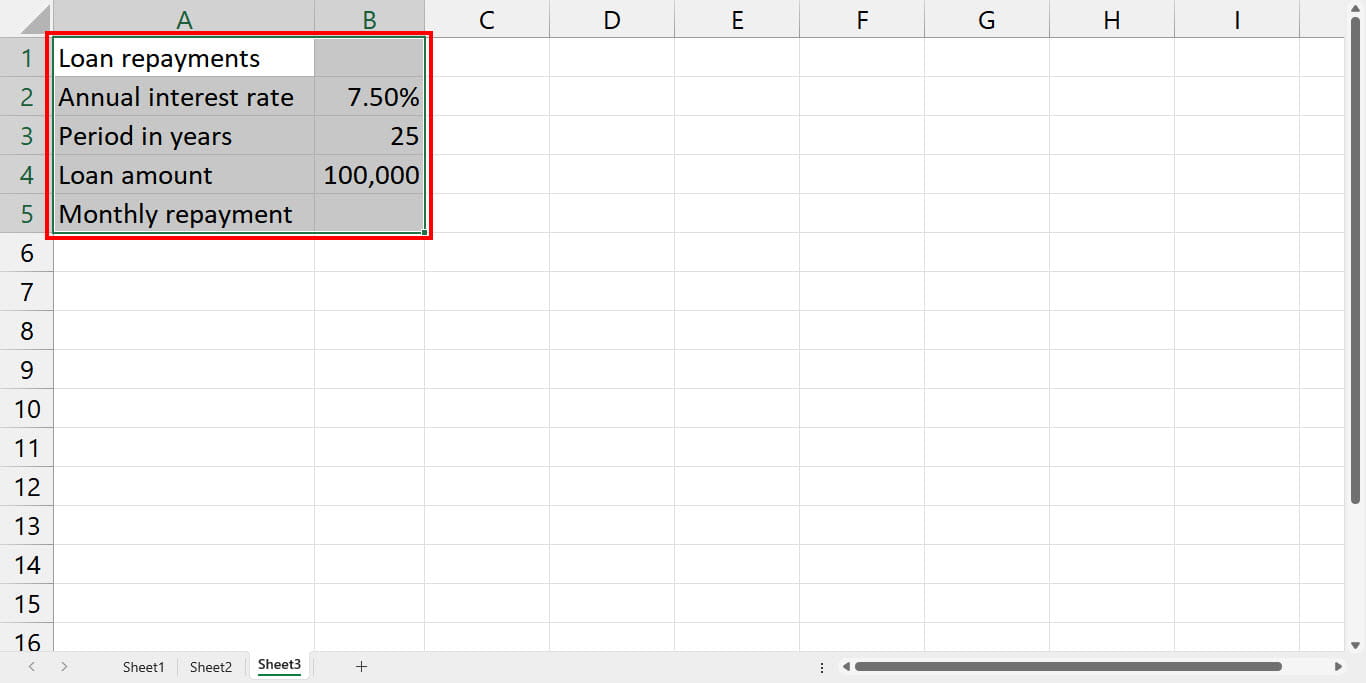Select column B by its header

pos(369,18)
